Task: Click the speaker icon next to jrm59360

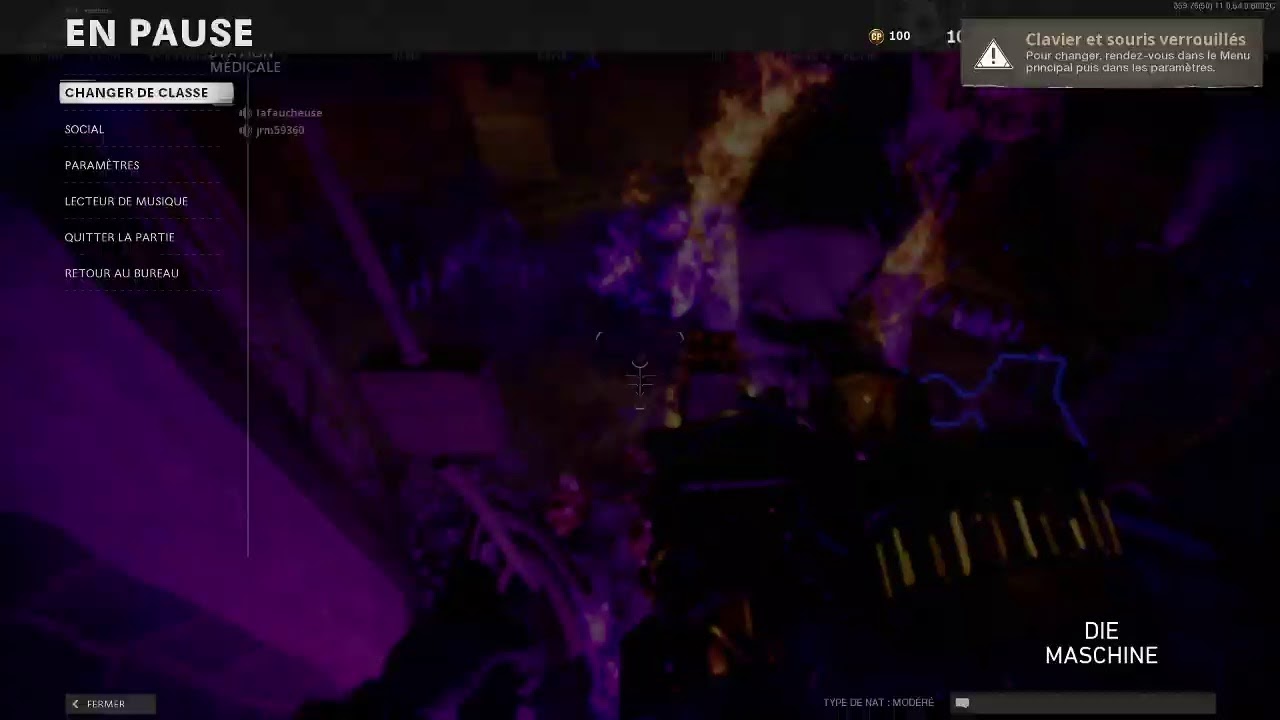Action: coord(245,130)
